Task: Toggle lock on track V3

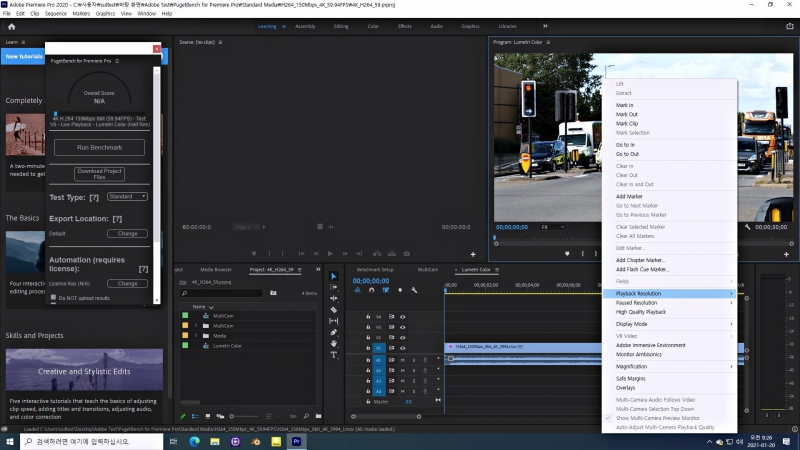Action: click(x=368, y=327)
